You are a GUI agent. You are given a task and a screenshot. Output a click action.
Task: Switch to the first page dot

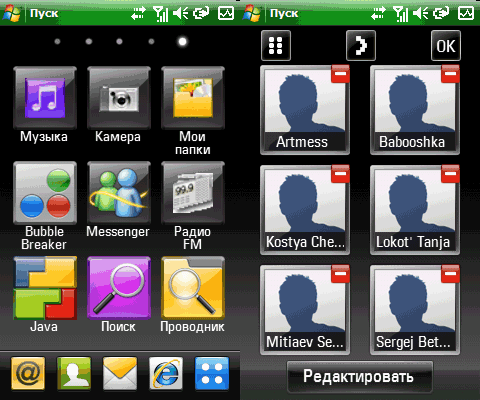click(x=57, y=41)
